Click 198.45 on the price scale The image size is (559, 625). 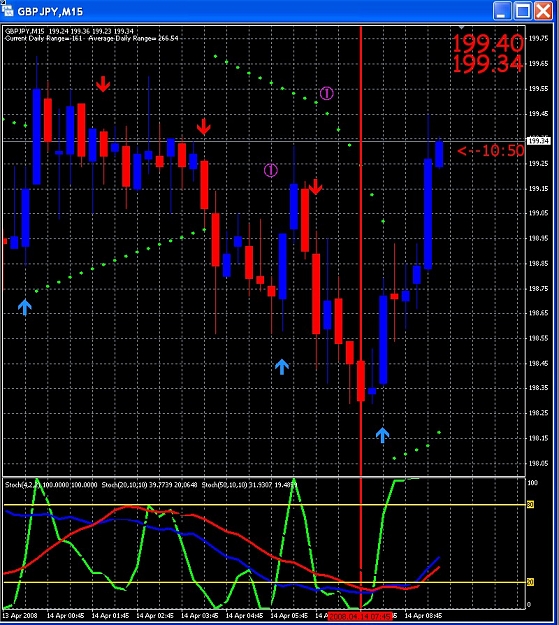538,363
